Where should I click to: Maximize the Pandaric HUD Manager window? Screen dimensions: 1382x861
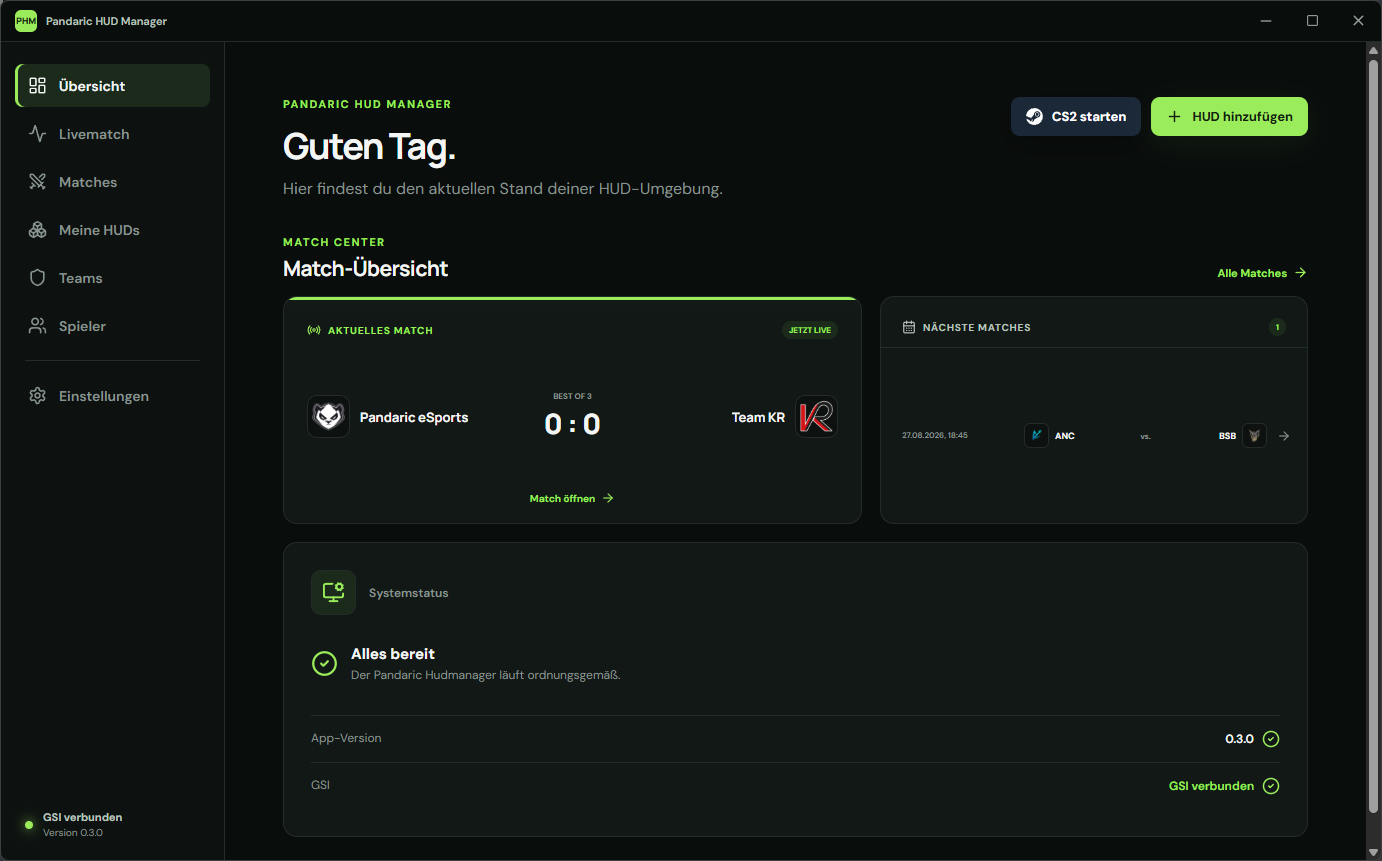point(1312,21)
